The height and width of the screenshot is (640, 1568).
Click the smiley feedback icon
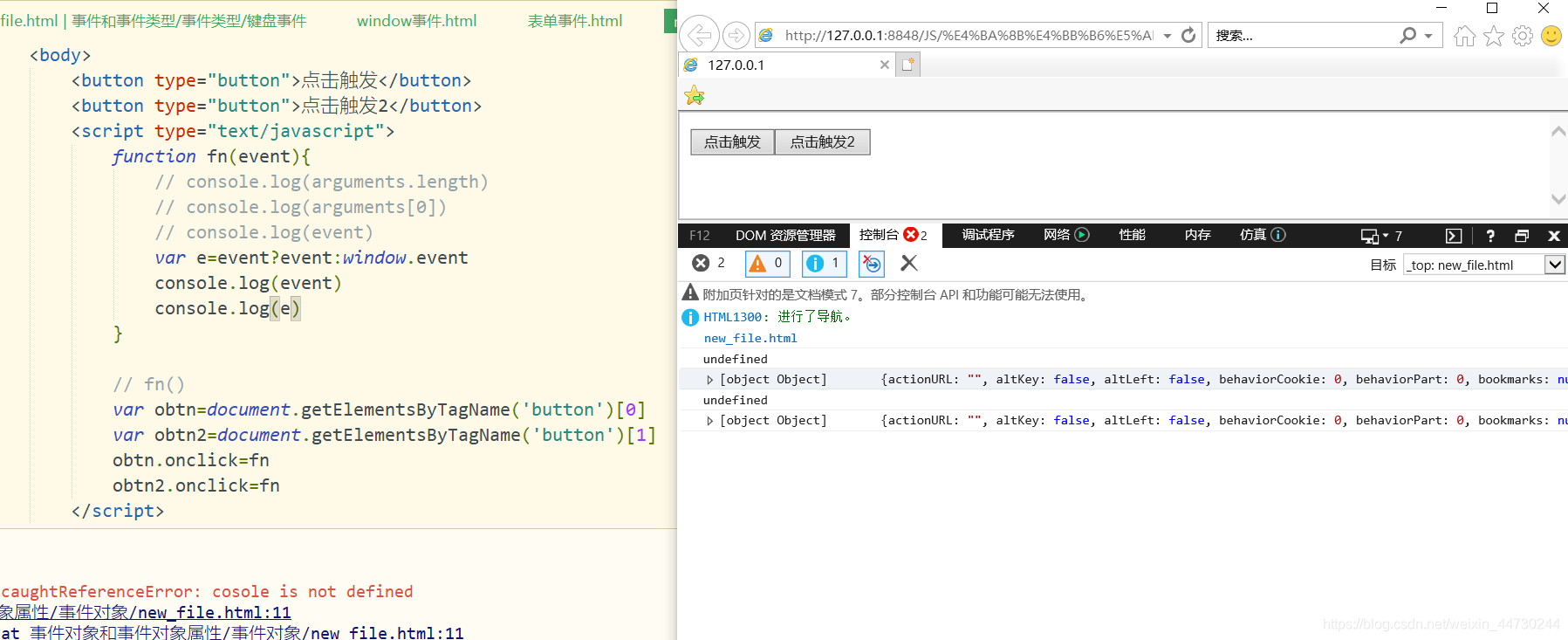coord(1551,36)
